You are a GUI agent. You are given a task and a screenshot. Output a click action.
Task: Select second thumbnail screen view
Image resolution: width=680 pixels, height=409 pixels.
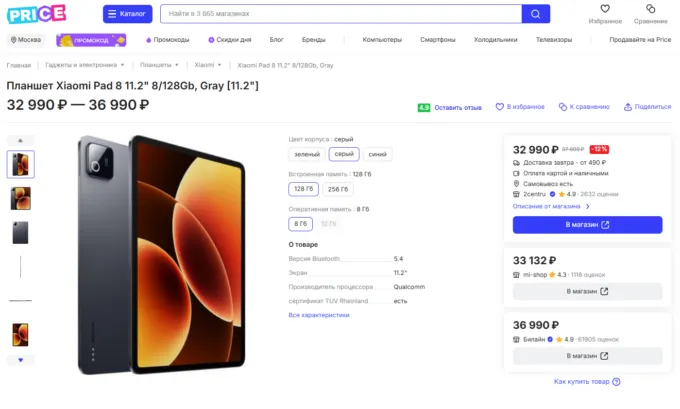pyautogui.click(x=20, y=198)
